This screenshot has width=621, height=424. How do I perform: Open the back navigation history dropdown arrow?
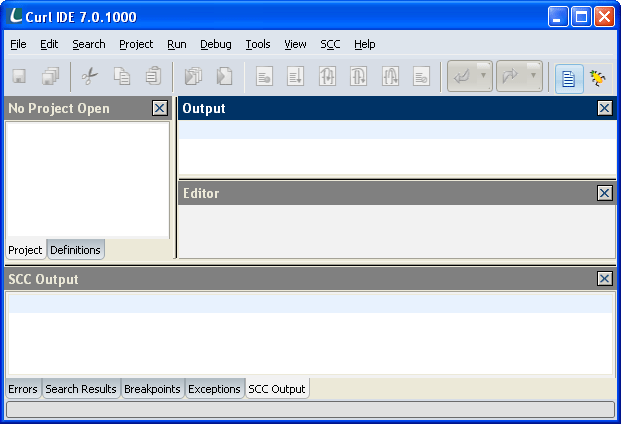pyautogui.click(x=484, y=76)
